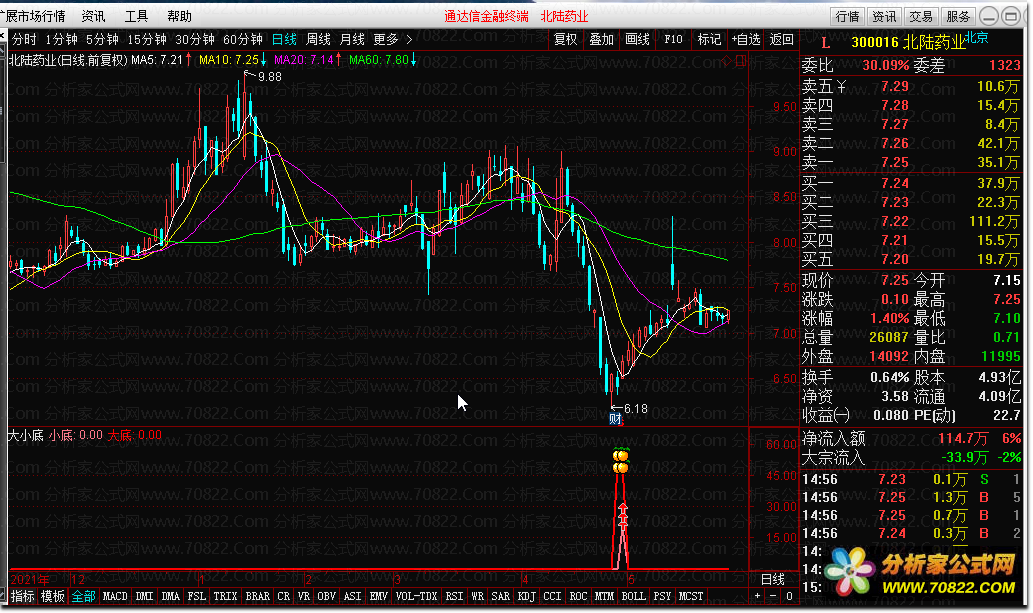
Task: Click the 净流入额 row value 114.7万
Action: (x=963, y=438)
